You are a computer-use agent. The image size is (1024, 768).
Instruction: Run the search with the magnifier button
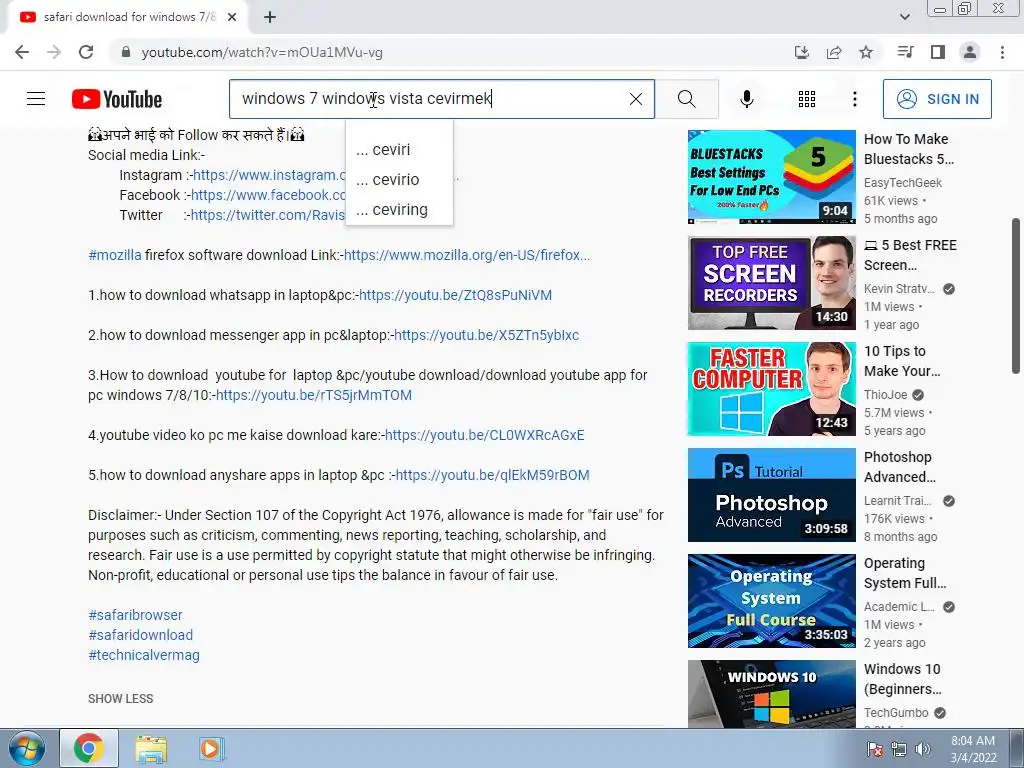point(686,99)
